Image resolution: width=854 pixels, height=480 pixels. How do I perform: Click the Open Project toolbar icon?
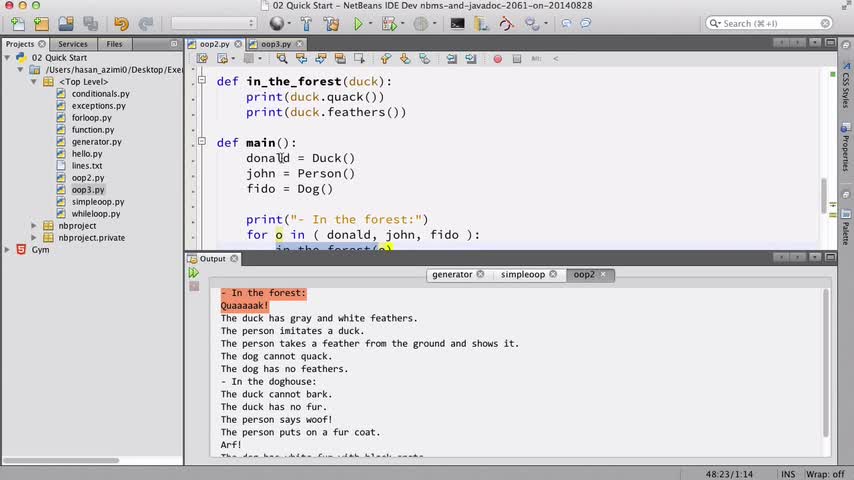66,23
